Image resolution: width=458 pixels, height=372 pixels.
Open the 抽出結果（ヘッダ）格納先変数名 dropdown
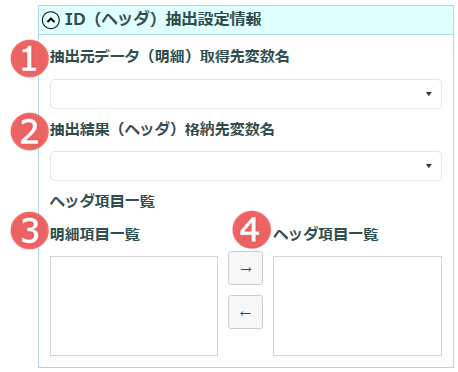[246, 166]
